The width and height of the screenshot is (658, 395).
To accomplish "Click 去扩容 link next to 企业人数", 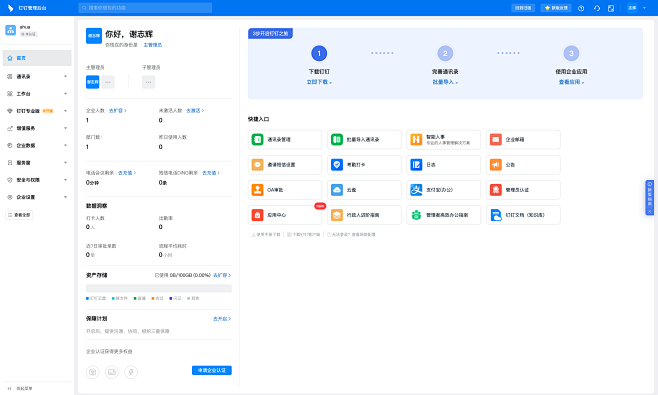I will (118, 111).
